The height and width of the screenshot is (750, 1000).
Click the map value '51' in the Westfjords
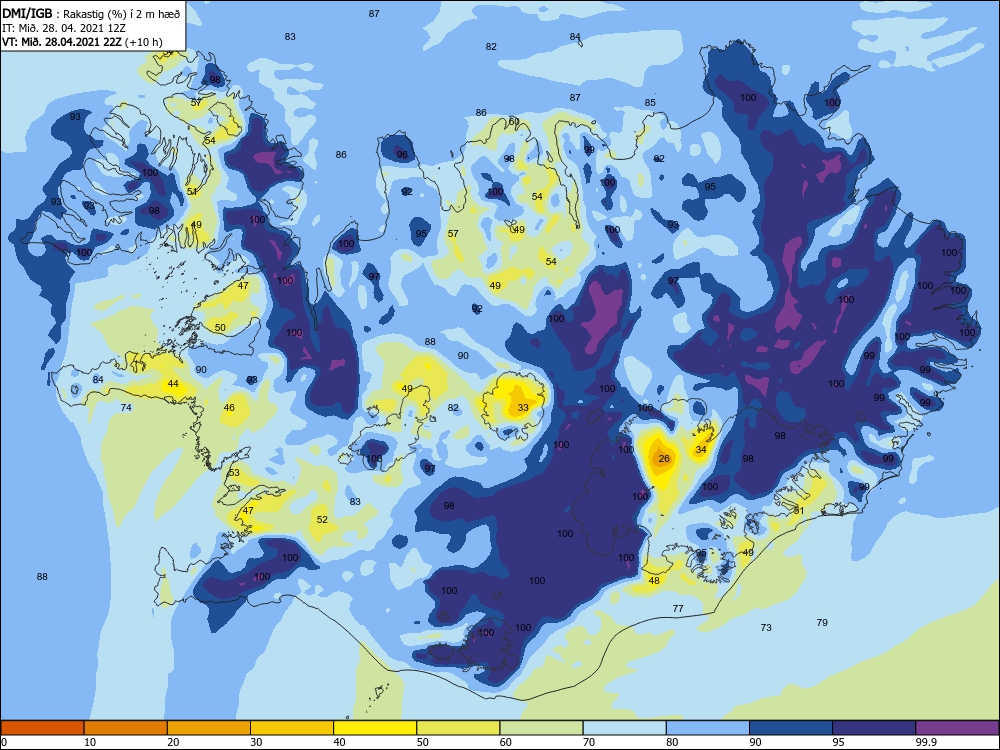tap(192, 191)
